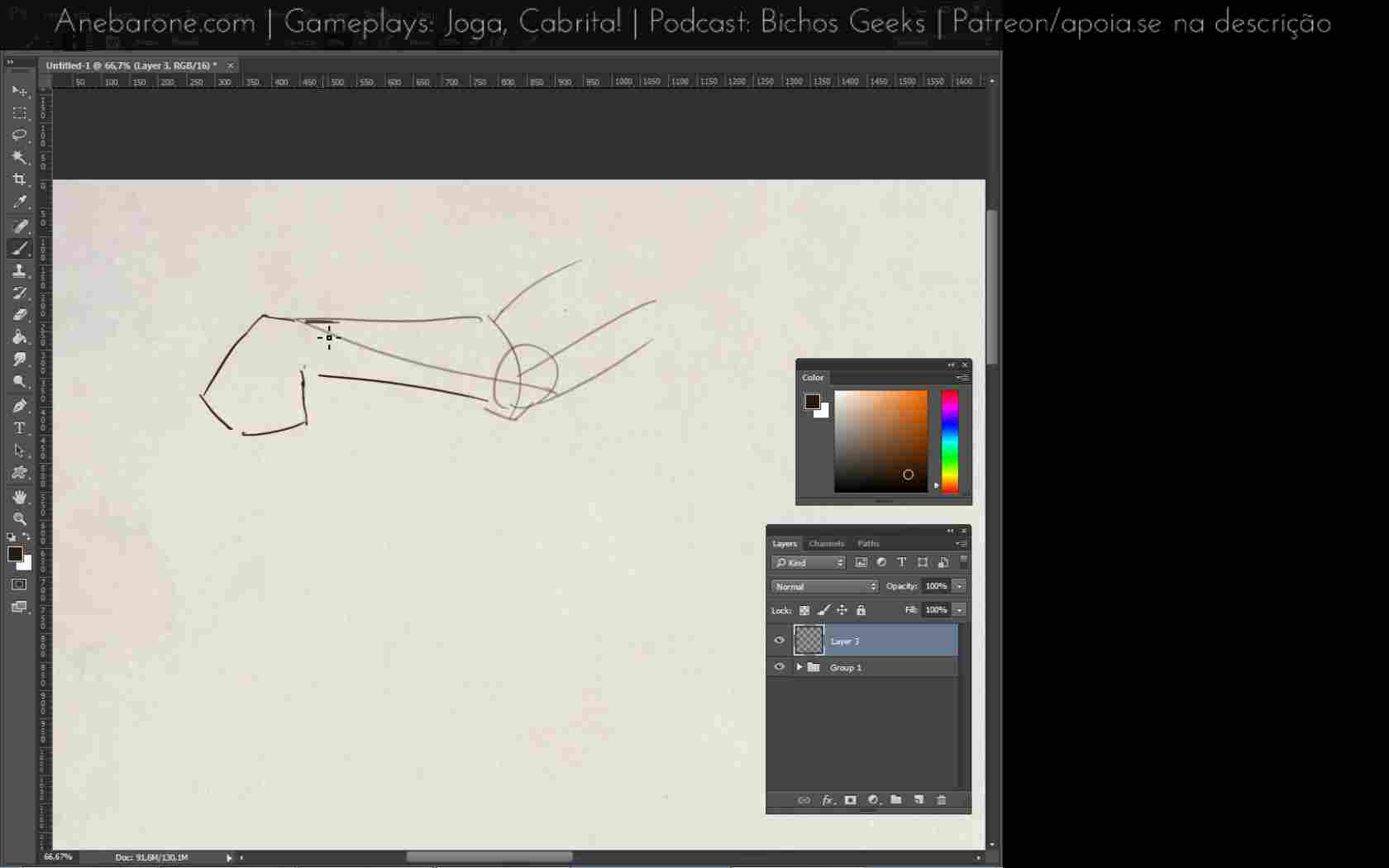Image resolution: width=1389 pixels, height=868 pixels.
Task: Change screen mode from toolbar
Action: point(19,607)
